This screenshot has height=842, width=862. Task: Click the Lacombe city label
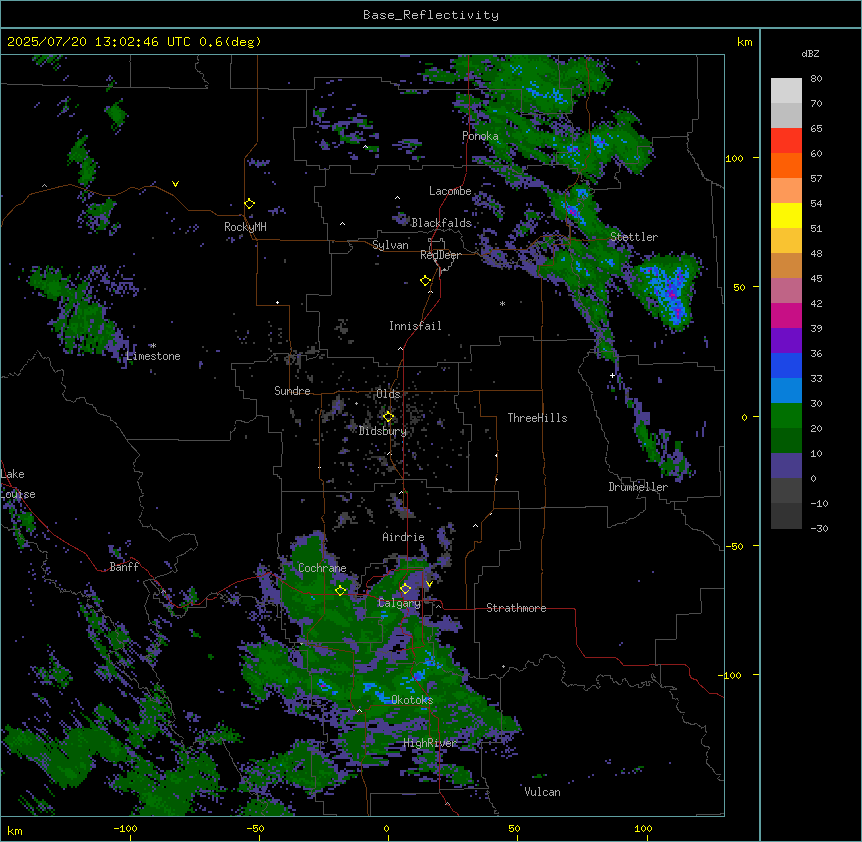click(x=450, y=191)
